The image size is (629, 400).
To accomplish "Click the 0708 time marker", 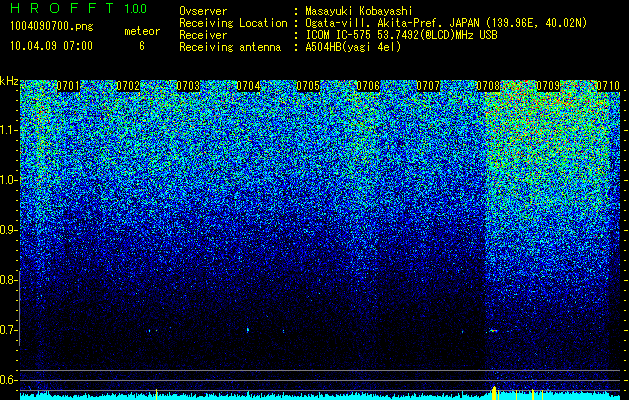I will 488,86.
